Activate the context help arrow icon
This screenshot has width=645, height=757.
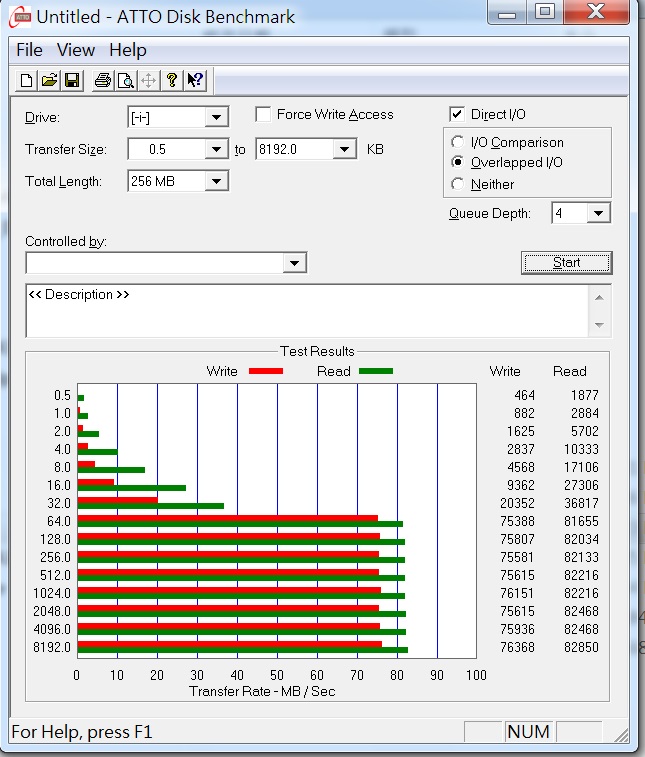[195, 80]
